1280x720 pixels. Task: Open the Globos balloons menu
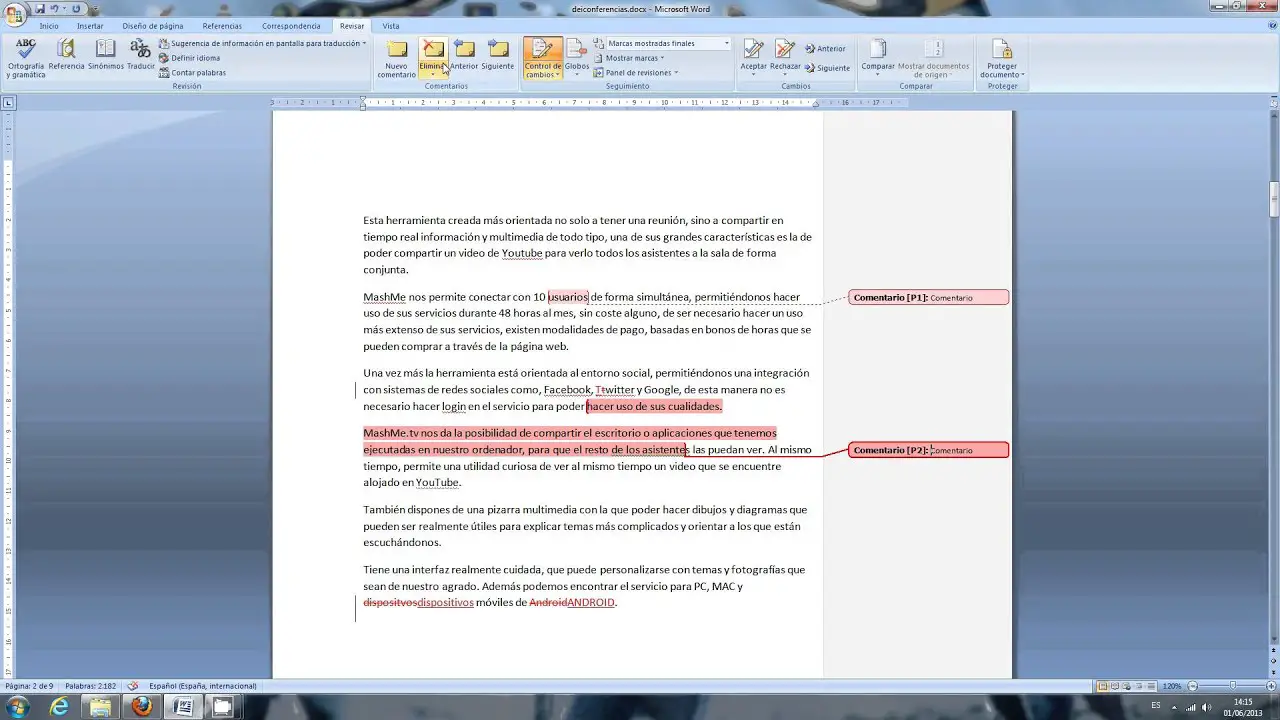(577, 58)
